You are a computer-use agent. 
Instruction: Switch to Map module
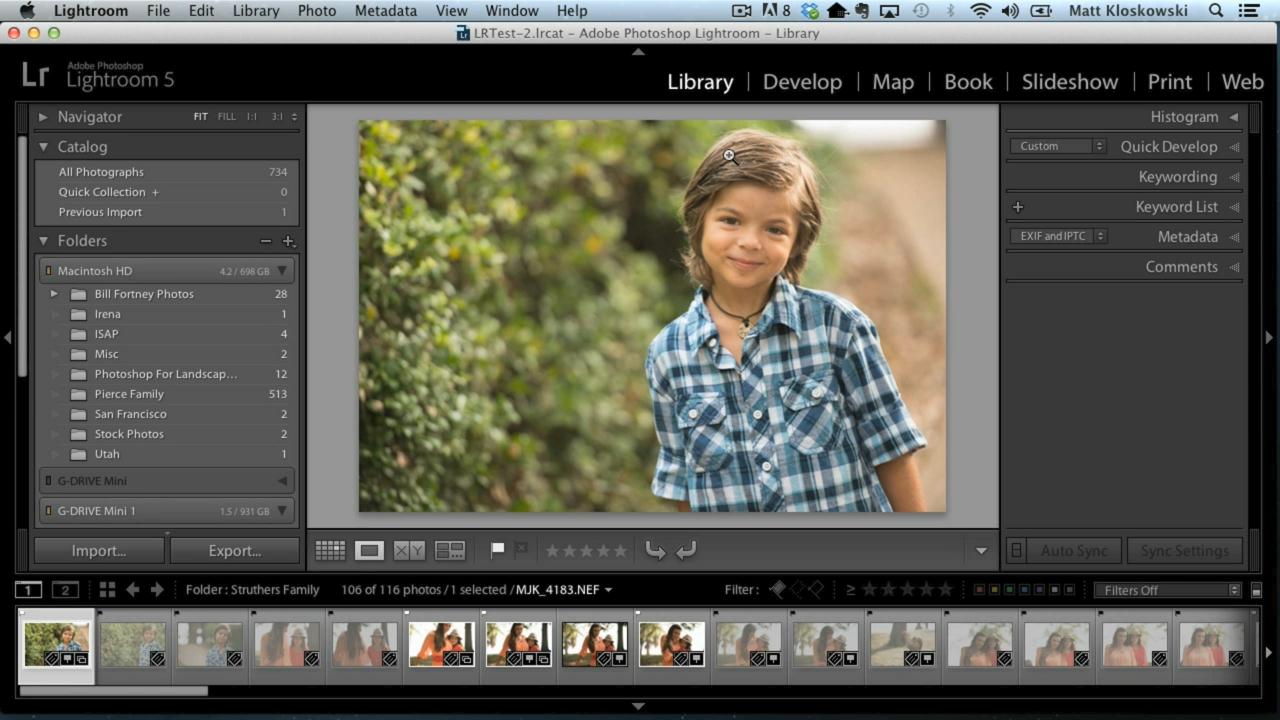click(893, 82)
